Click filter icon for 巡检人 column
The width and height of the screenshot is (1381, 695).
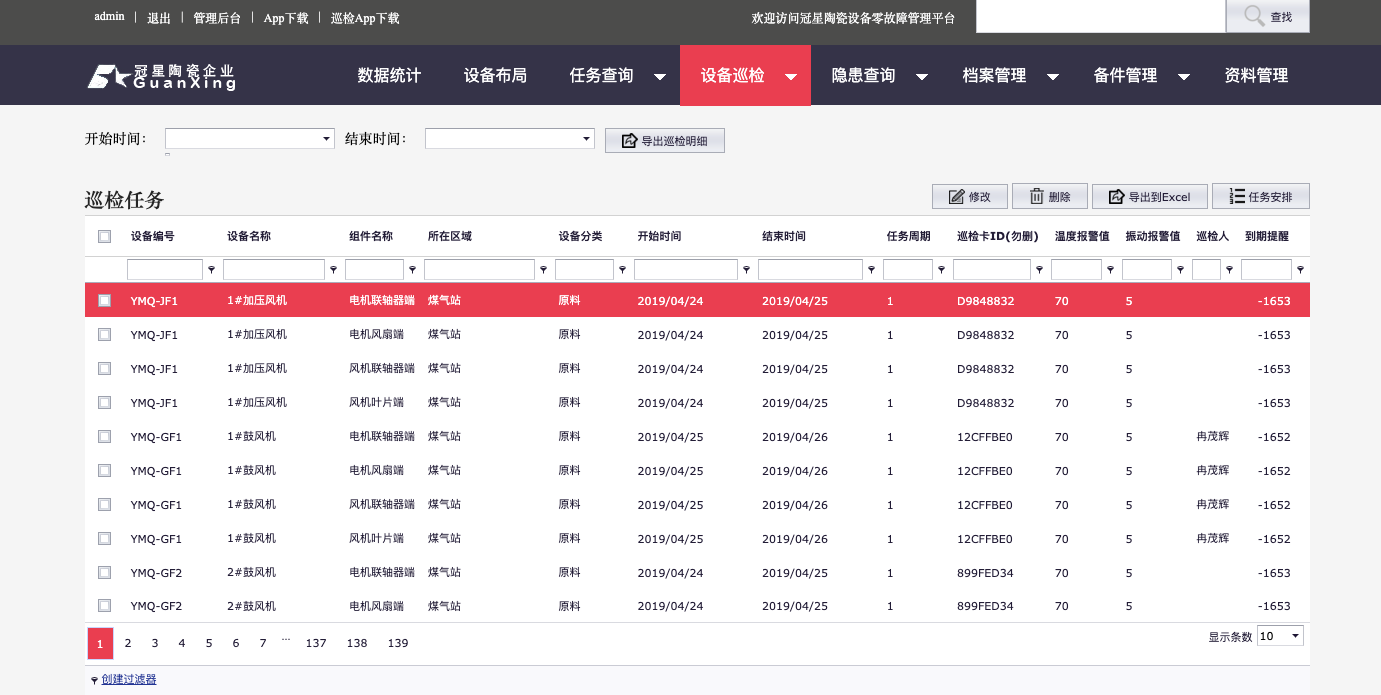tap(1229, 270)
